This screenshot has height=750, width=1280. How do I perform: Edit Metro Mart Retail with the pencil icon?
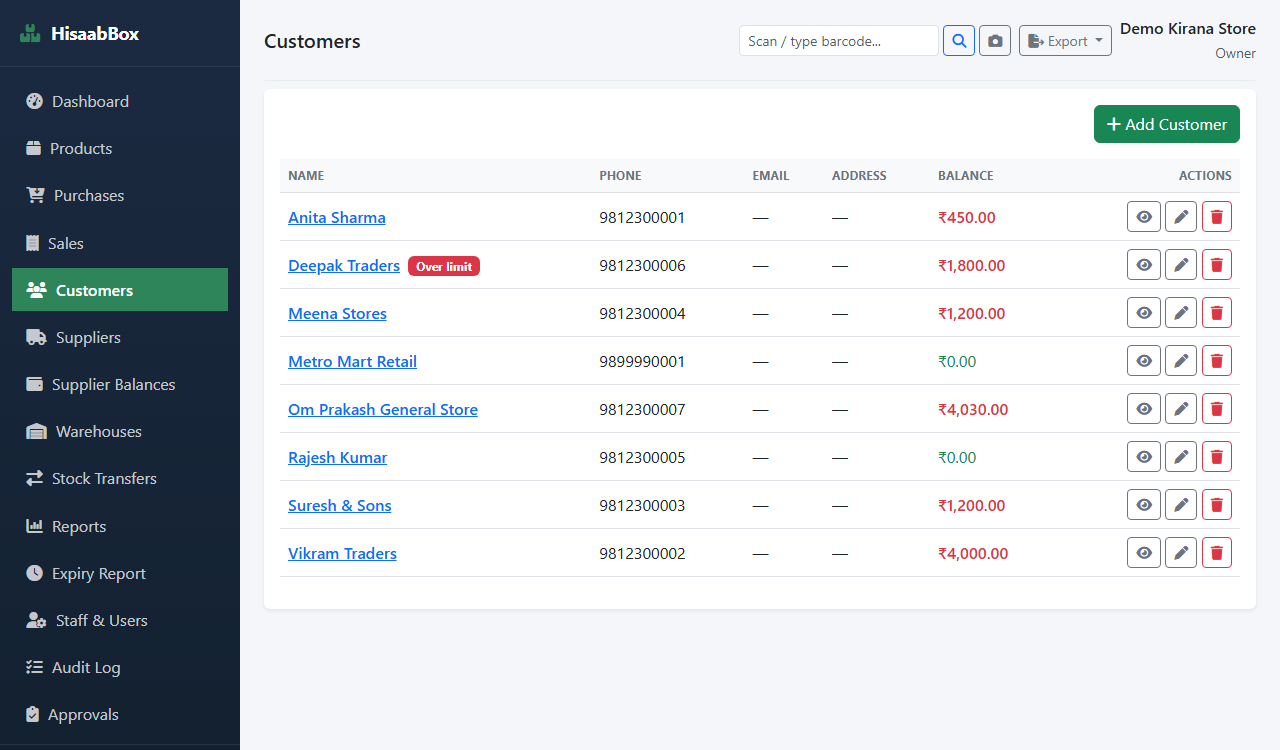(1181, 361)
